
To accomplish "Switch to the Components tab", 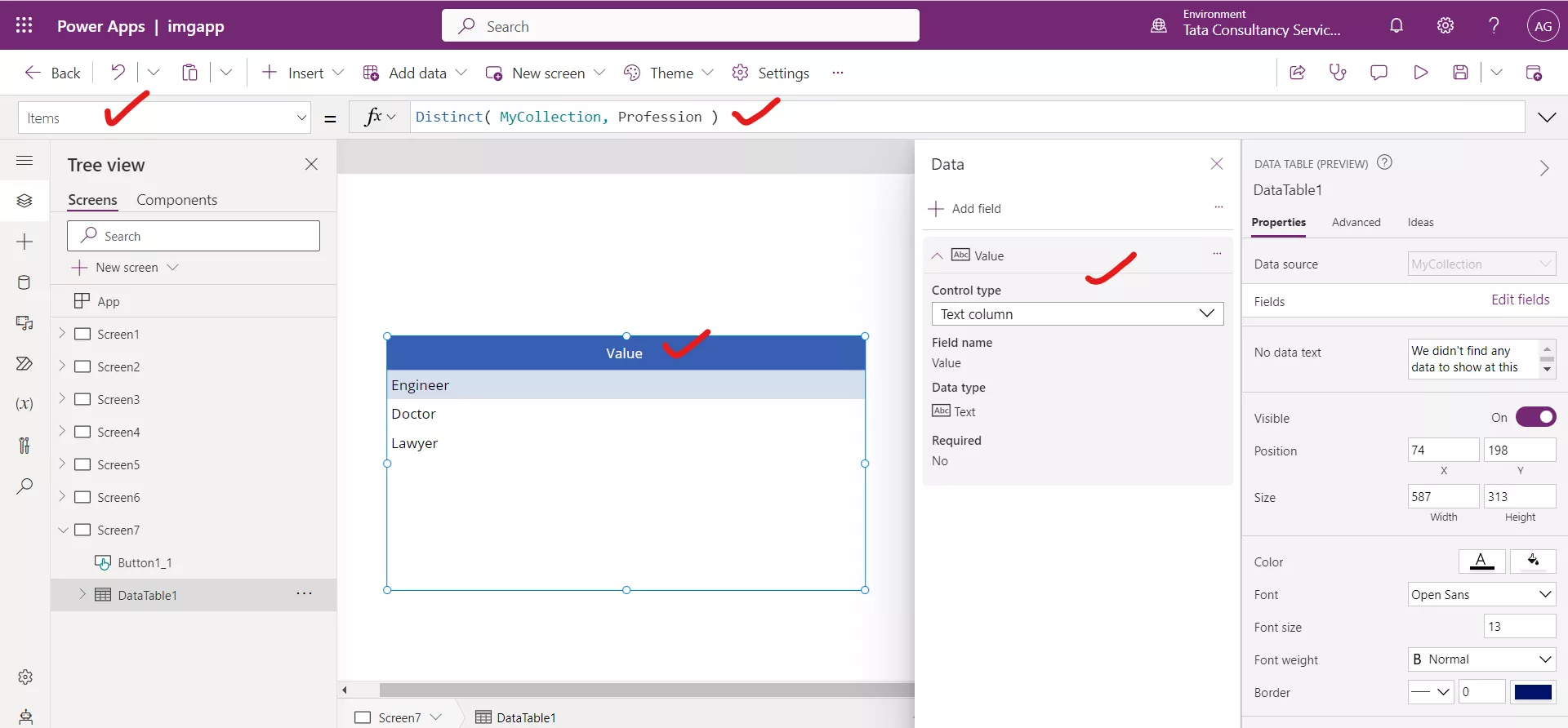I will click(x=176, y=200).
